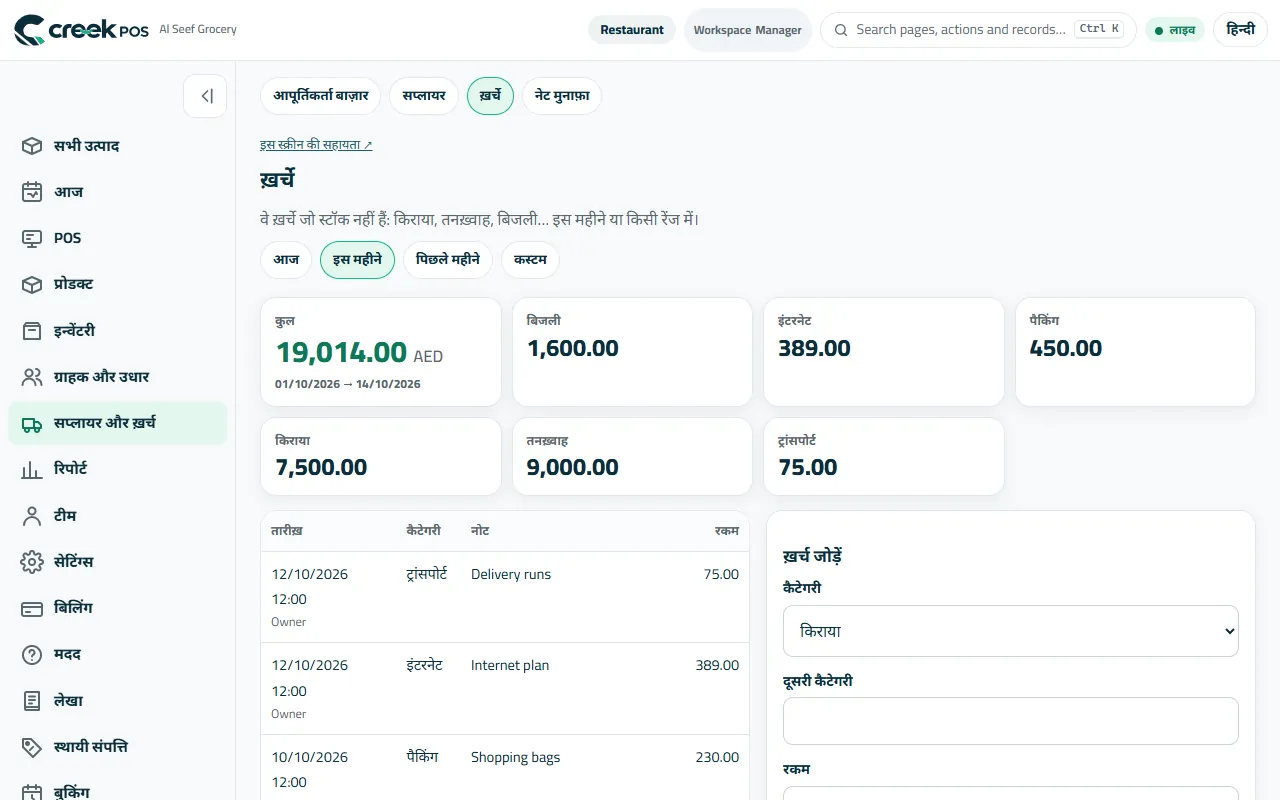Click the Restaurant button in header
Image resolution: width=1280 pixels, height=800 pixels.
click(632, 30)
